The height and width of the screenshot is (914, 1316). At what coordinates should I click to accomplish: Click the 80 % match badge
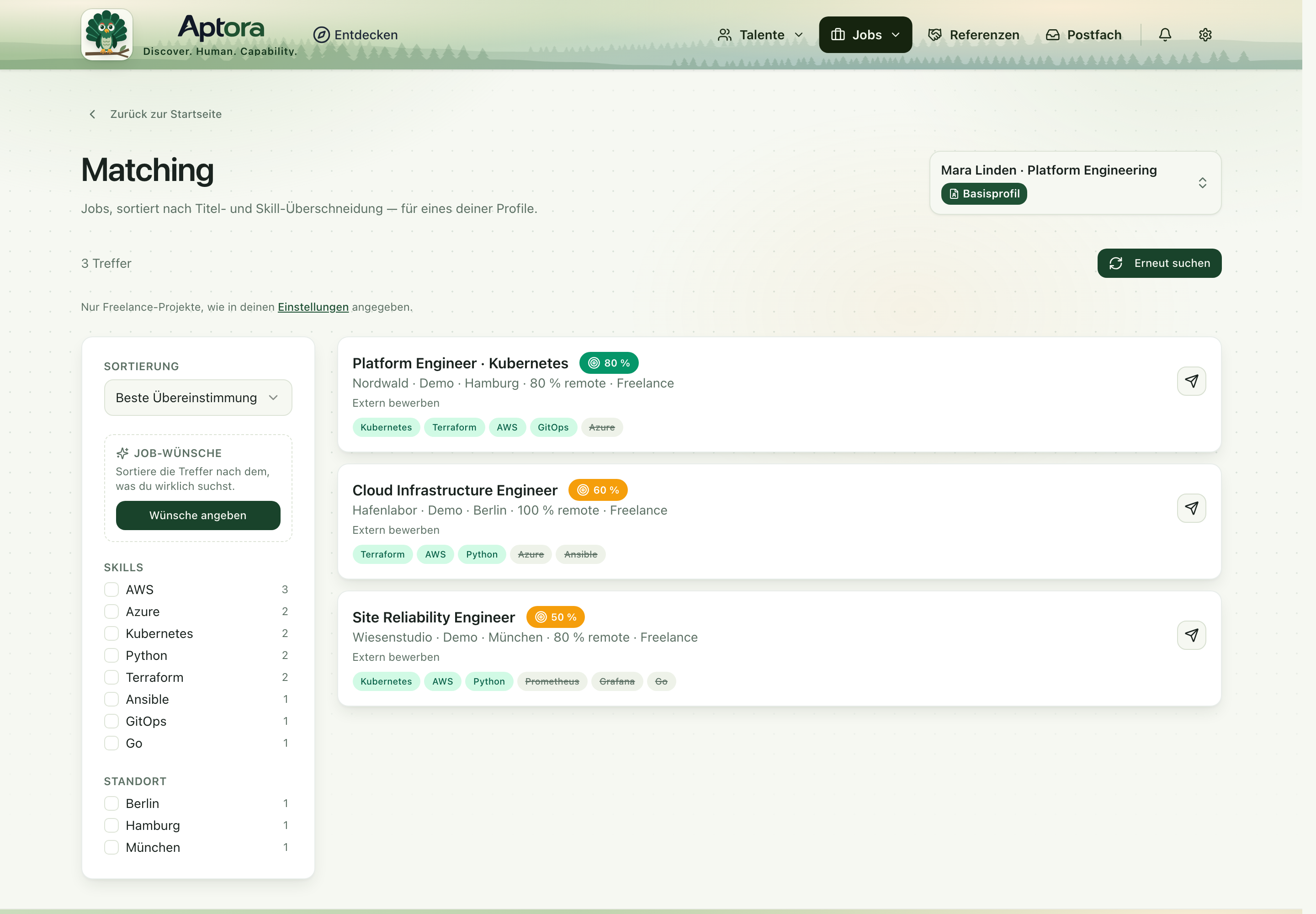tap(609, 362)
